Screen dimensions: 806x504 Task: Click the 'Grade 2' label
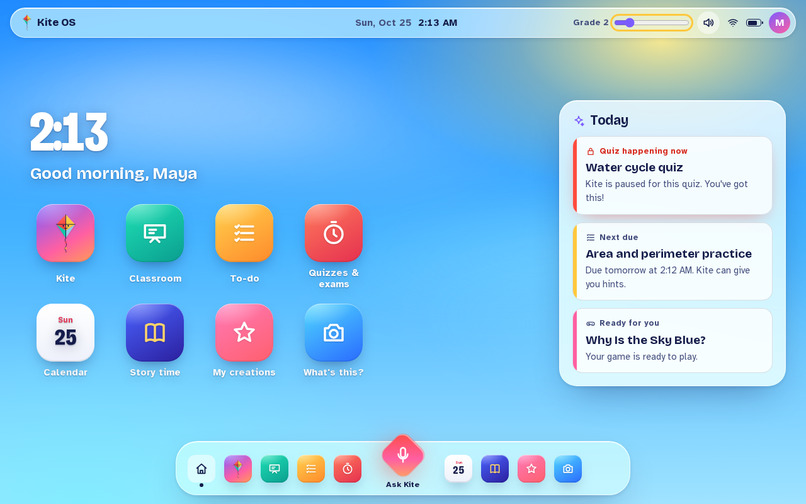[591, 23]
